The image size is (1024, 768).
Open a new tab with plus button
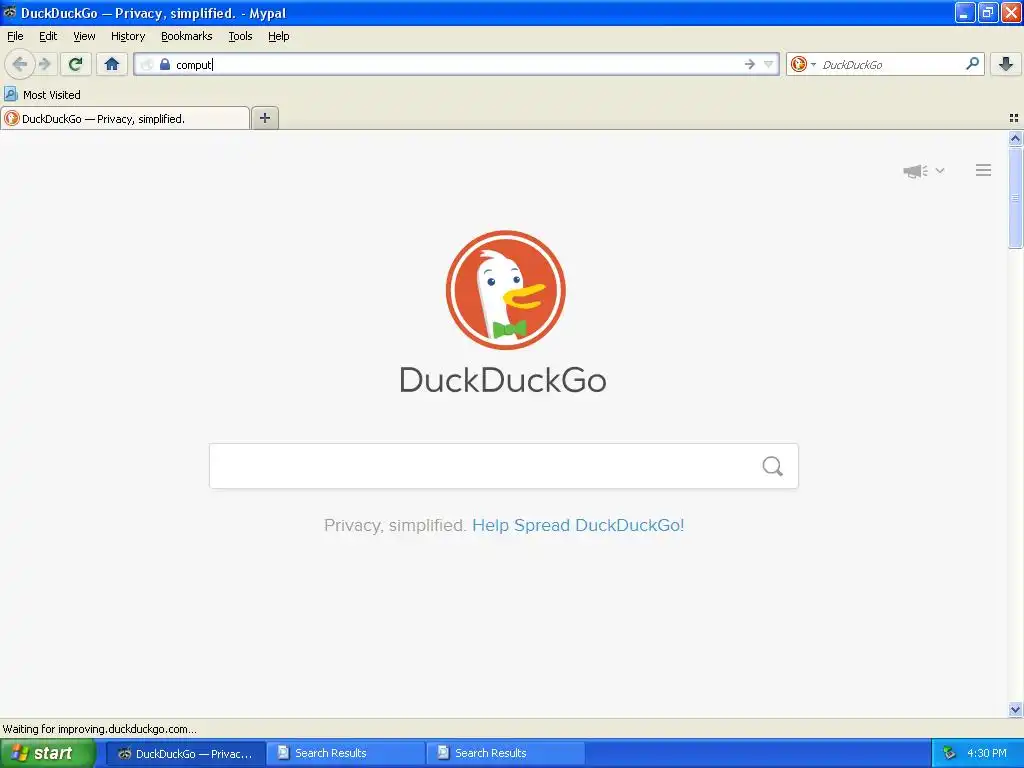(265, 118)
